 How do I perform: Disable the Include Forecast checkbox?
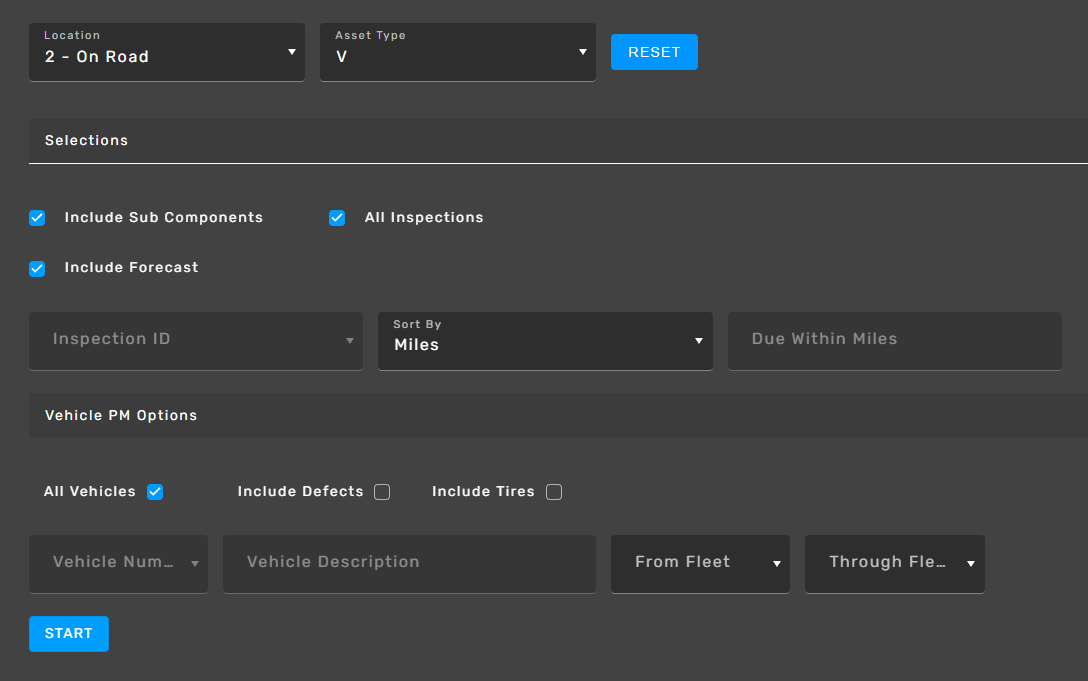pyautogui.click(x=37, y=268)
